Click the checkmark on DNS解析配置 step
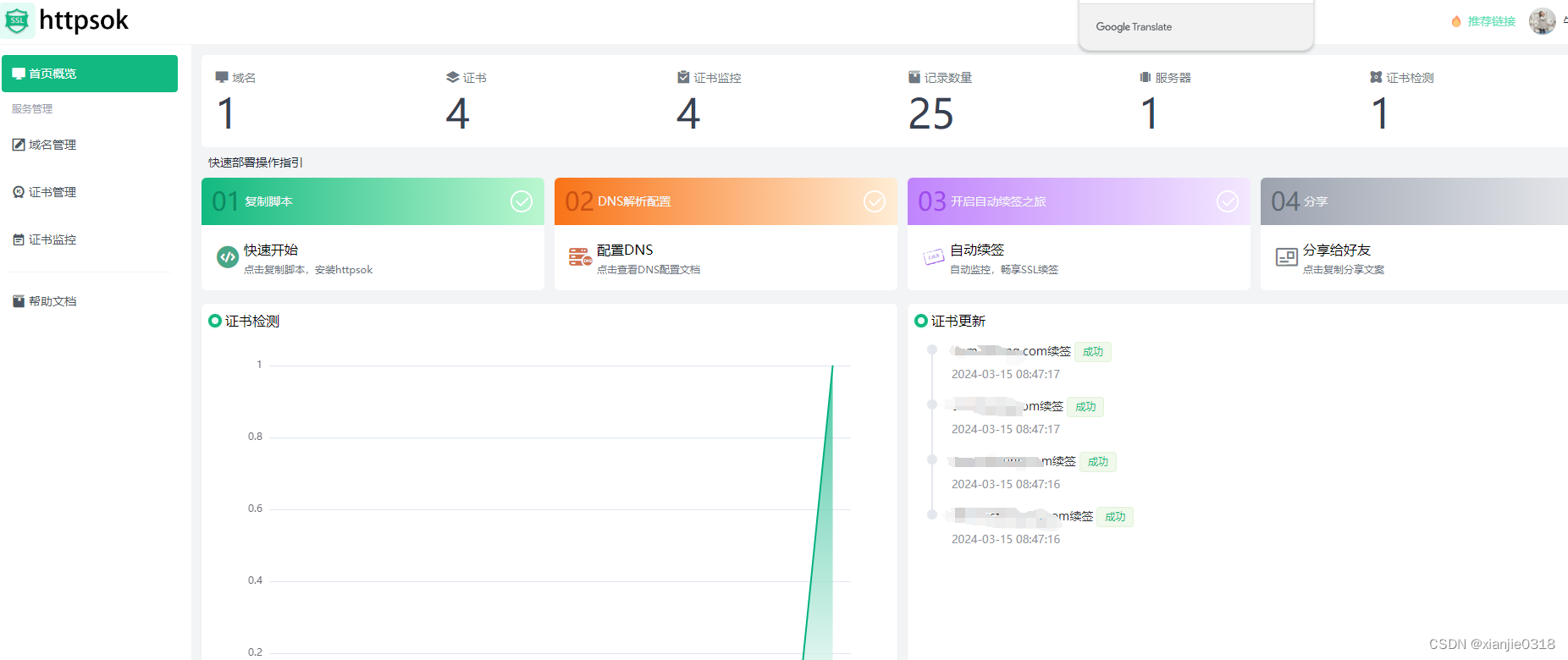 tap(875, 201)
